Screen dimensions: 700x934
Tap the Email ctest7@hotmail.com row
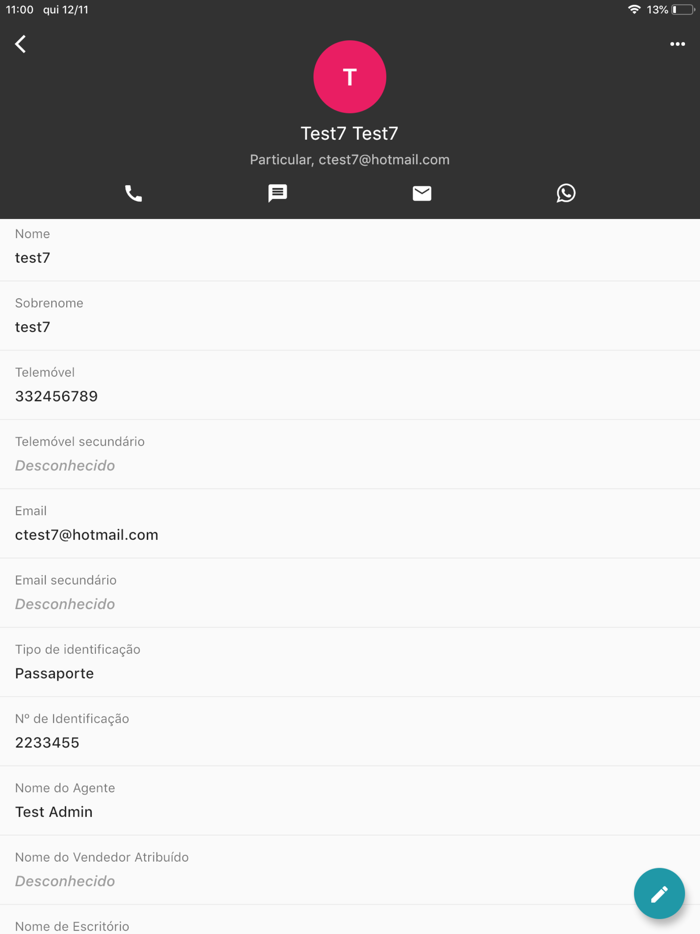(350, 524)
